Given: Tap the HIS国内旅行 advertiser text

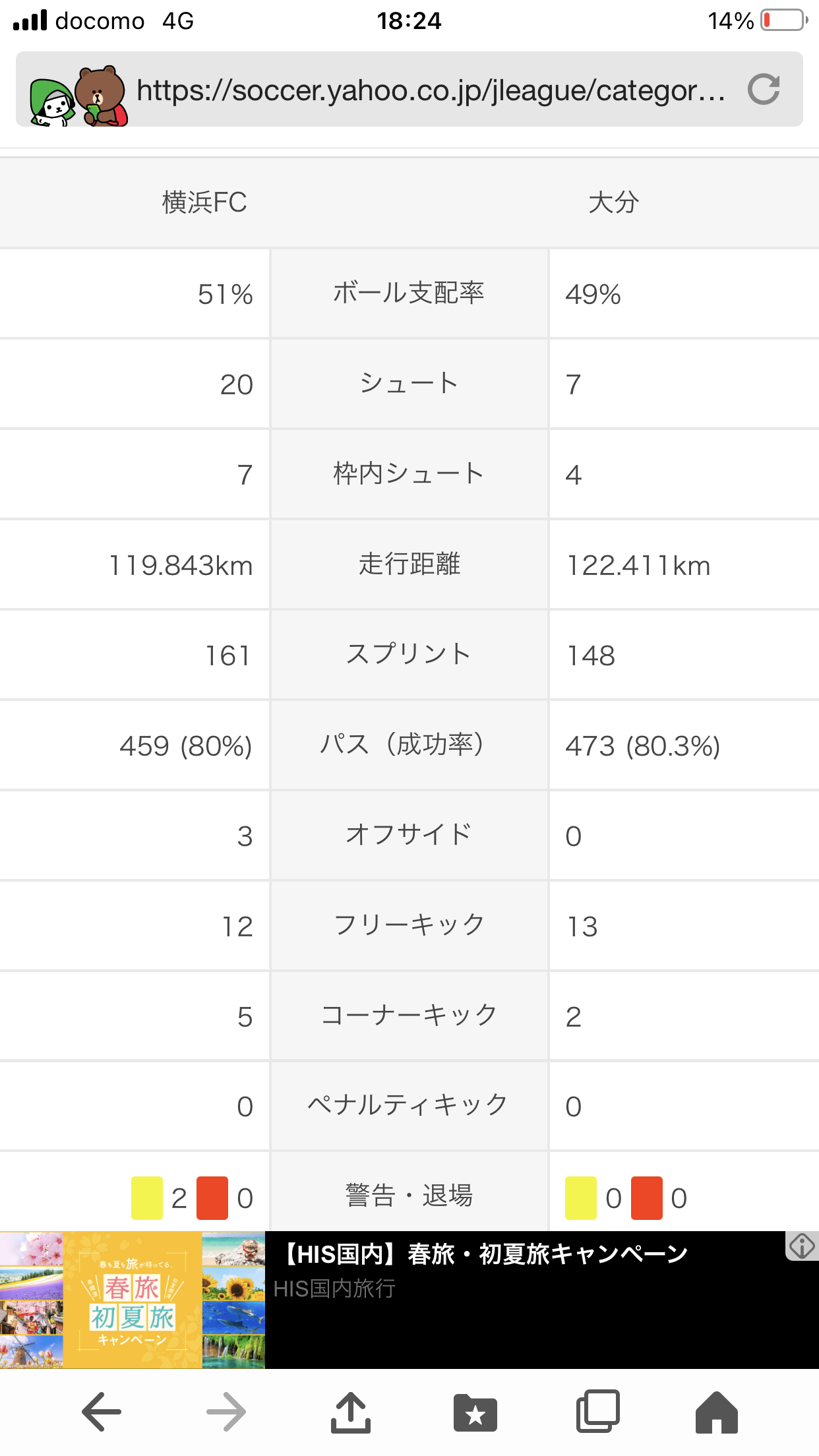Looking at the screenshot, I should [334, 1289].
